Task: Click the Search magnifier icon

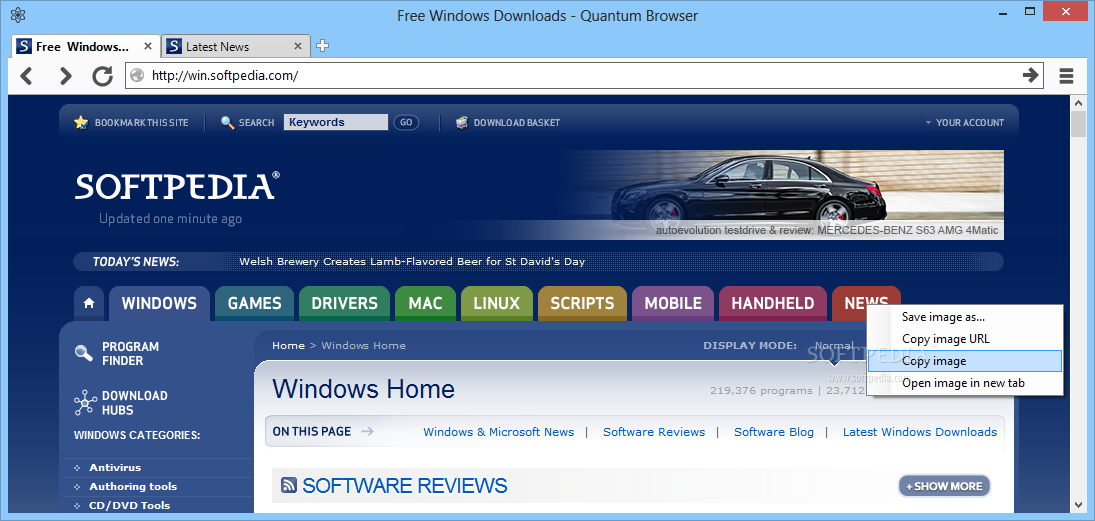Action: (x=227, y=122)
